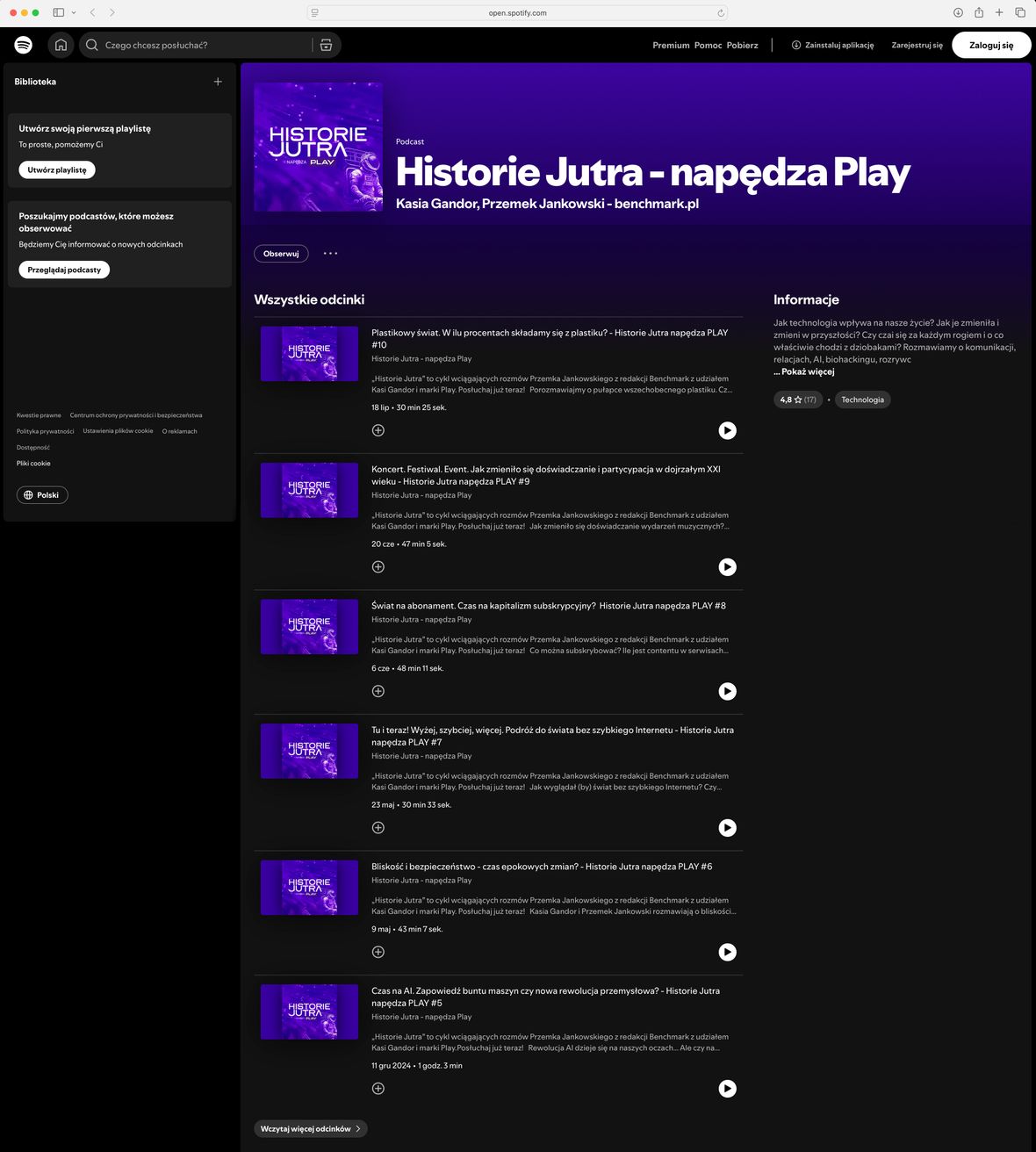Open the Safari sidebar dropdown arrow
The height and width of the screenshot is (1152, 1036).
74,12
